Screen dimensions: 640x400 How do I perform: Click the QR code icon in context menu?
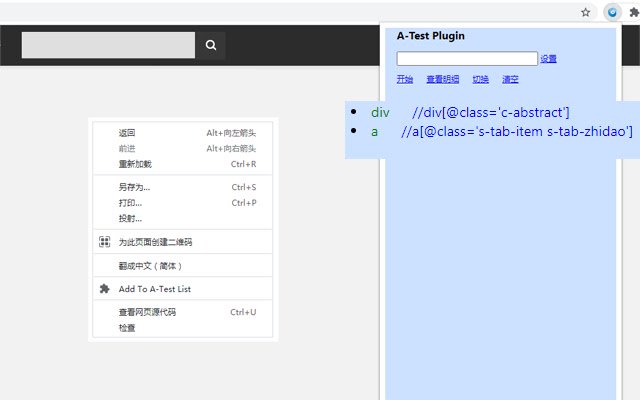coord(104,242)
